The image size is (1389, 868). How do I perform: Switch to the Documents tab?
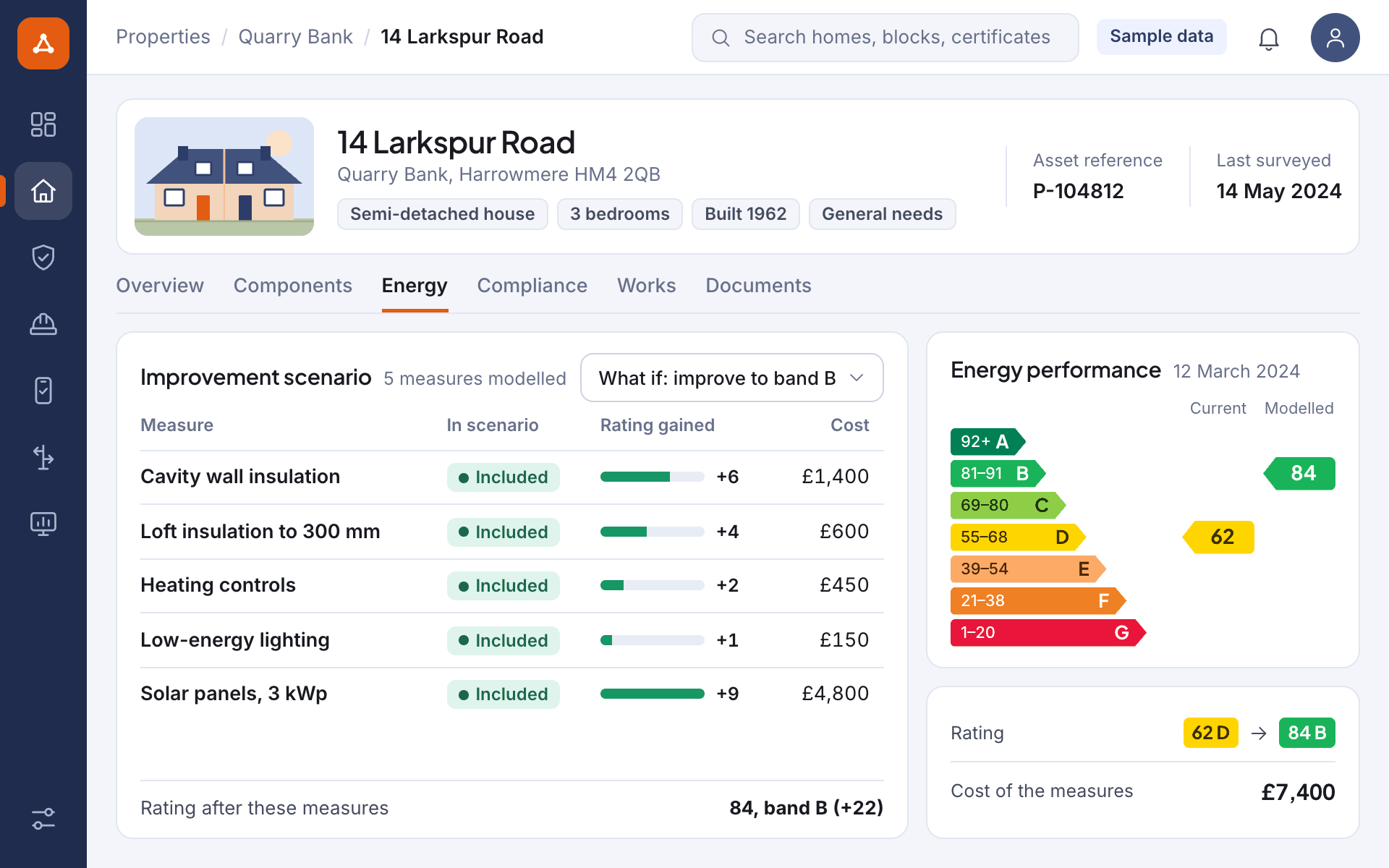(758, 286)
